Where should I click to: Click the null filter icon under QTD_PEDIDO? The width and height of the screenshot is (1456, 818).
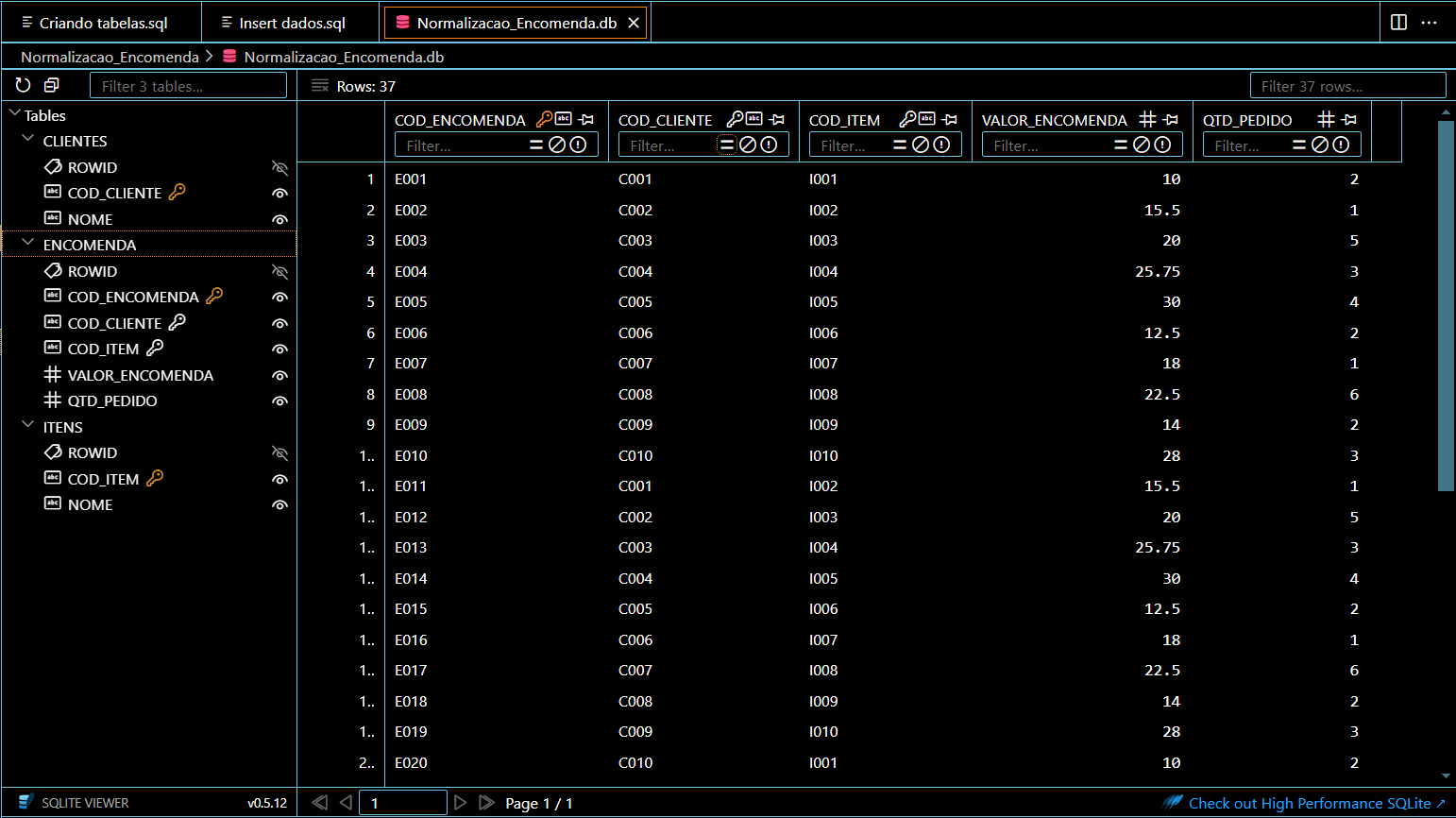pos(1320,145)
